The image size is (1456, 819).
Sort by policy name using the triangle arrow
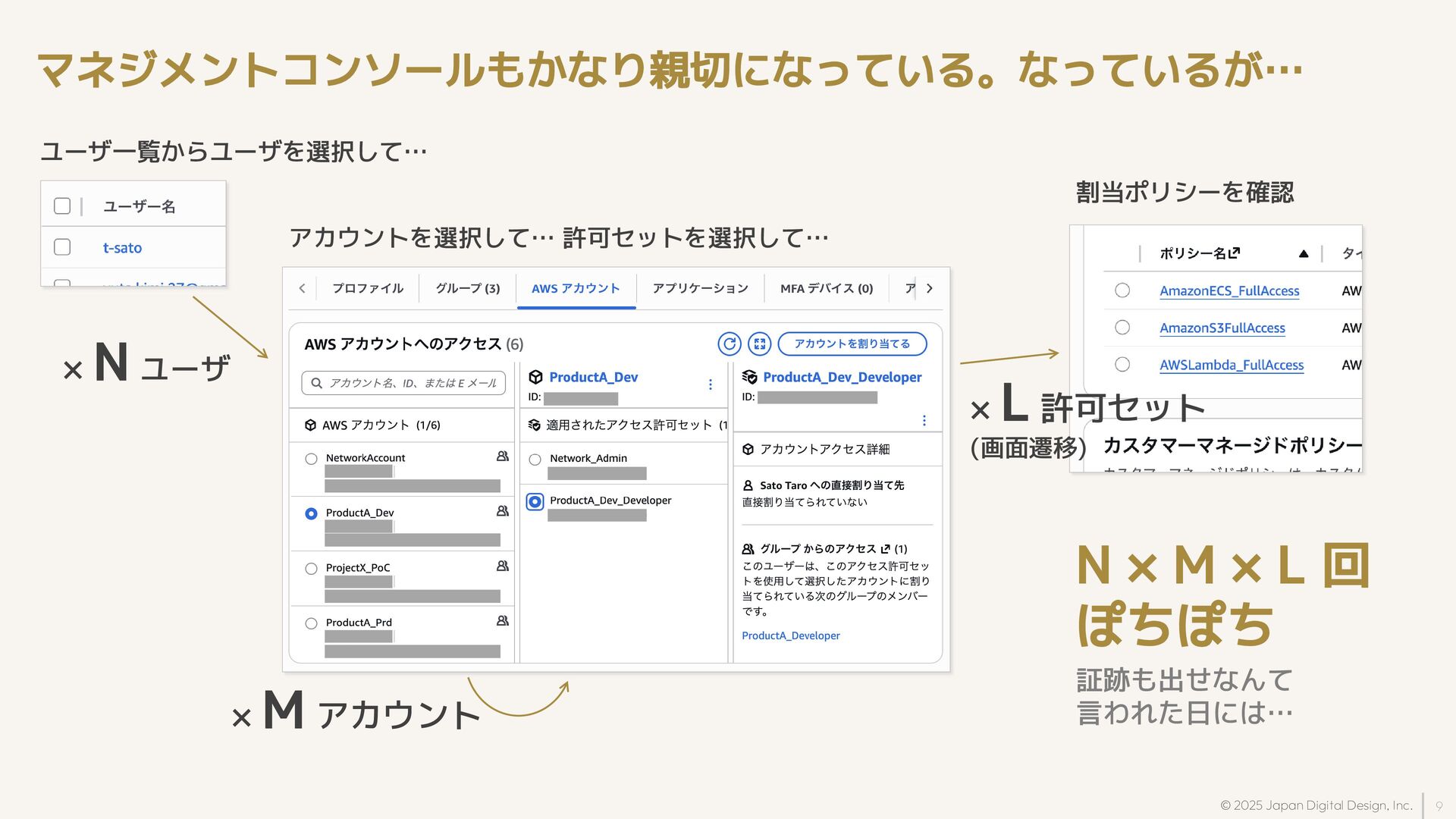pos(1303,253)
